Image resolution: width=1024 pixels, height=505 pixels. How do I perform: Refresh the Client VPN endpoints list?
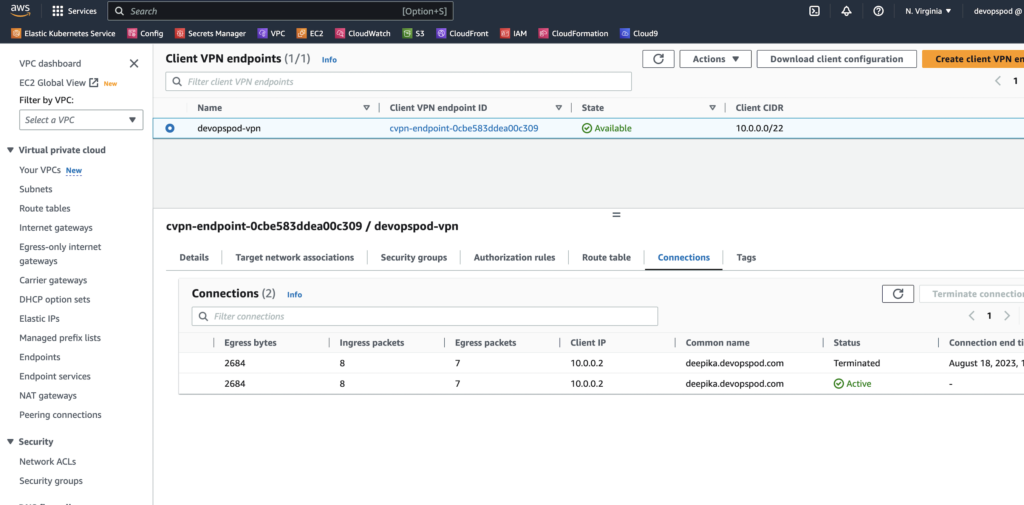[658, 59]
